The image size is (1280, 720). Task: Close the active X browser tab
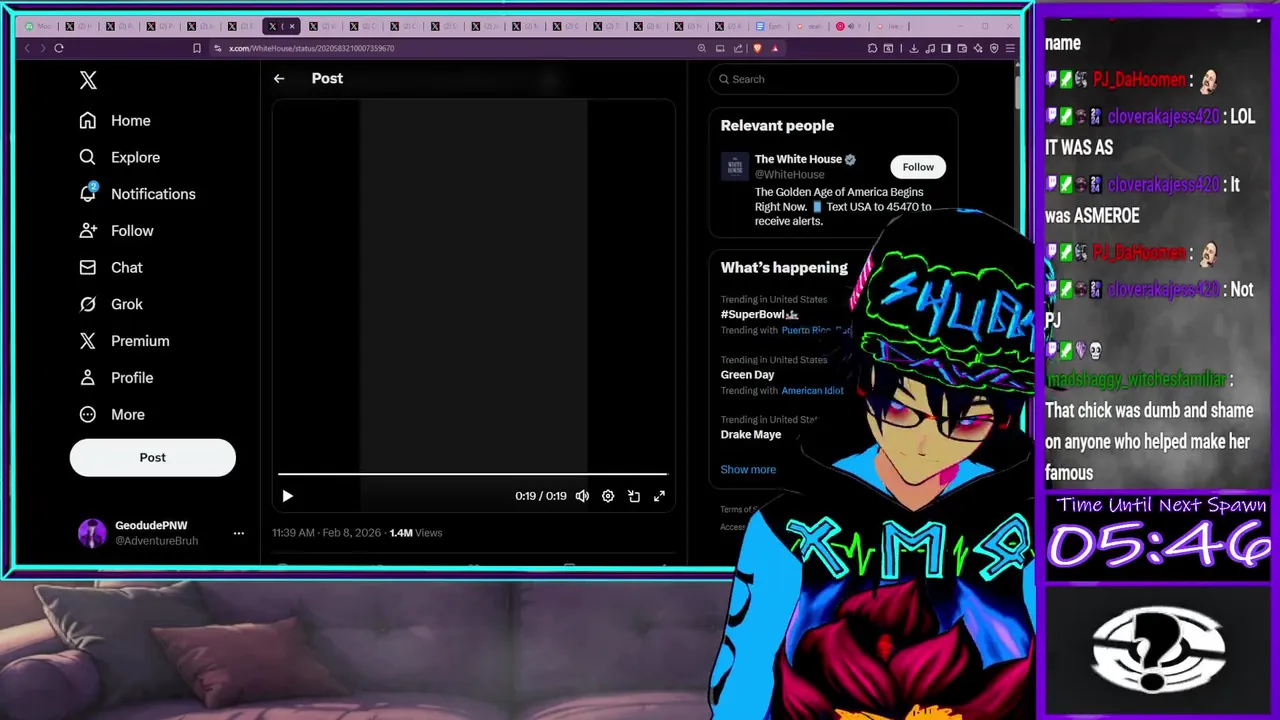(292, 26)
